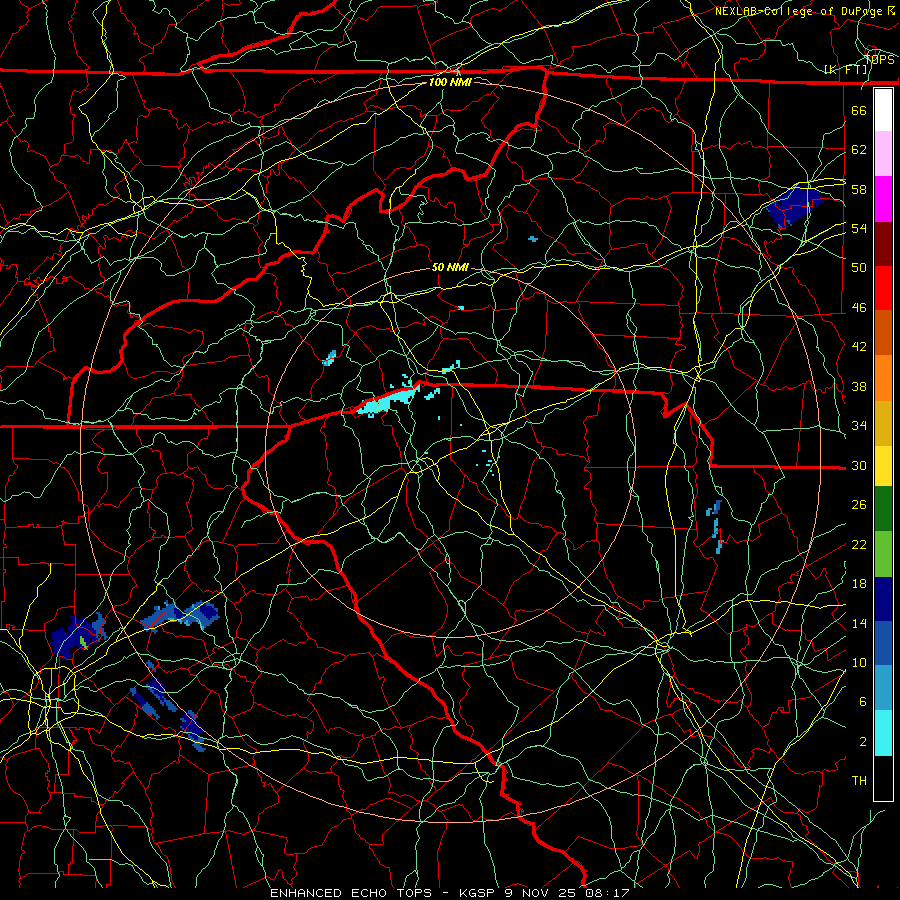Click the navy blue echo at the right edge

pyautogui.click(x=794, y=205)
